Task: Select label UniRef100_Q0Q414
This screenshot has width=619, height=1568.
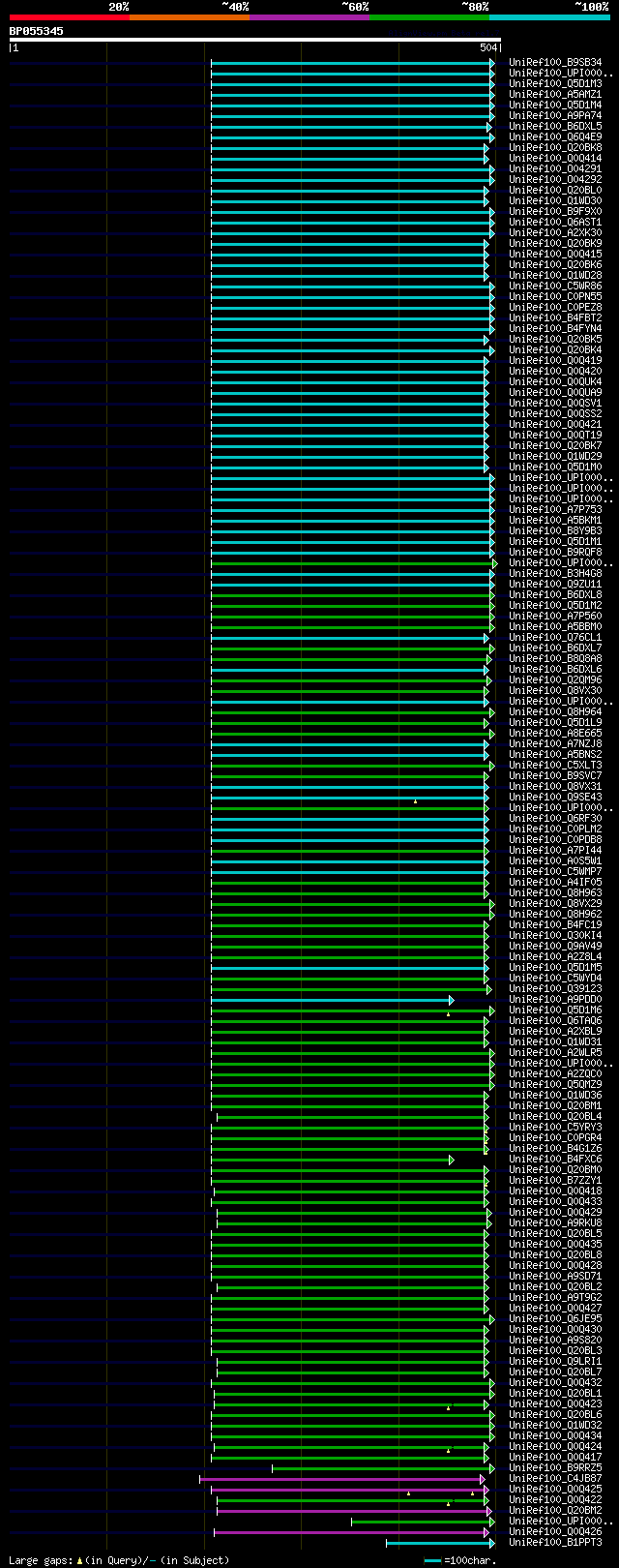Action: point(555,159)
